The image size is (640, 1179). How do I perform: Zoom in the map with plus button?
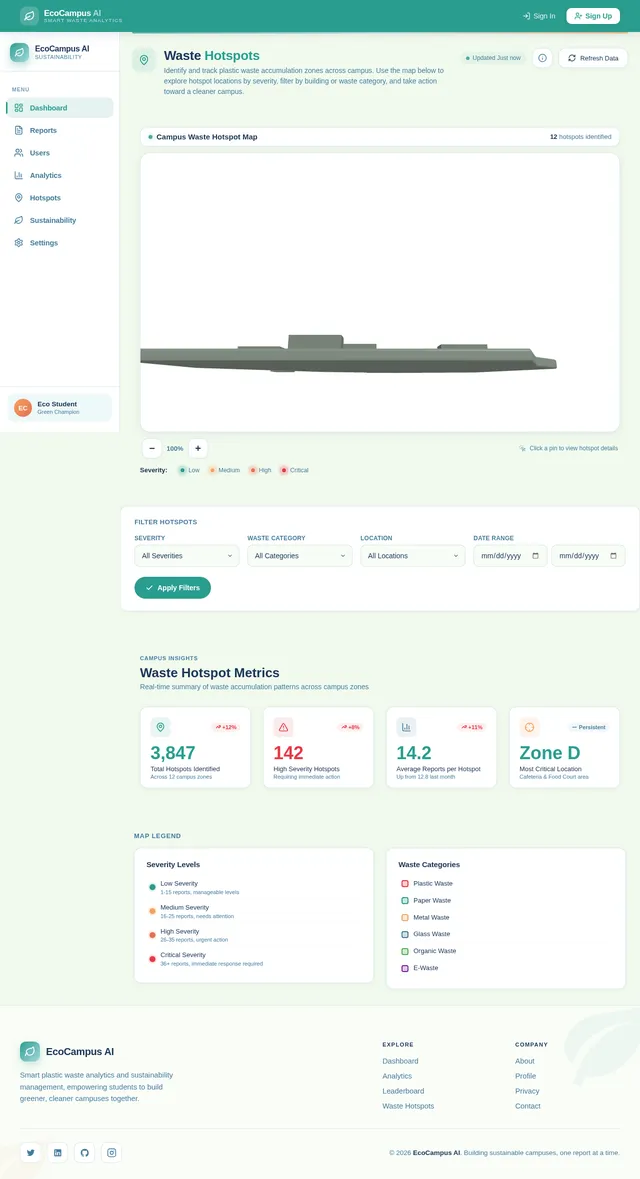(x=198, y=448)
